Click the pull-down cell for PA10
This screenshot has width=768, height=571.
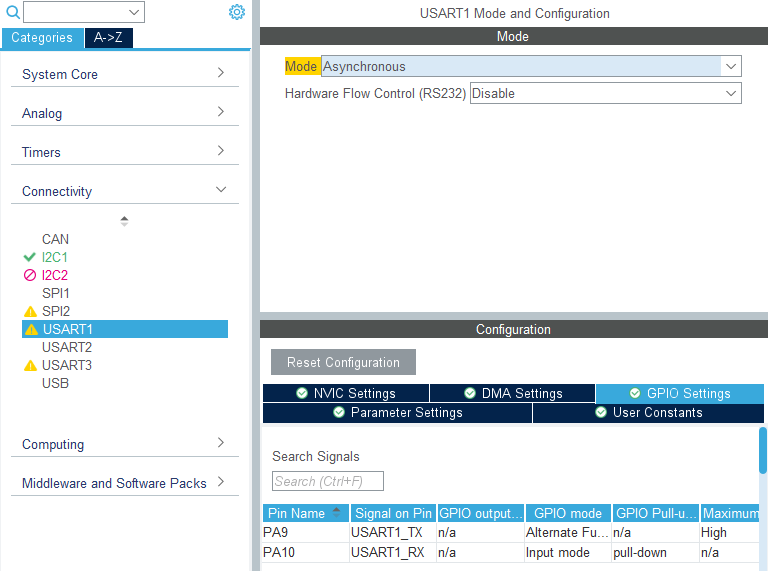(656, 552)
